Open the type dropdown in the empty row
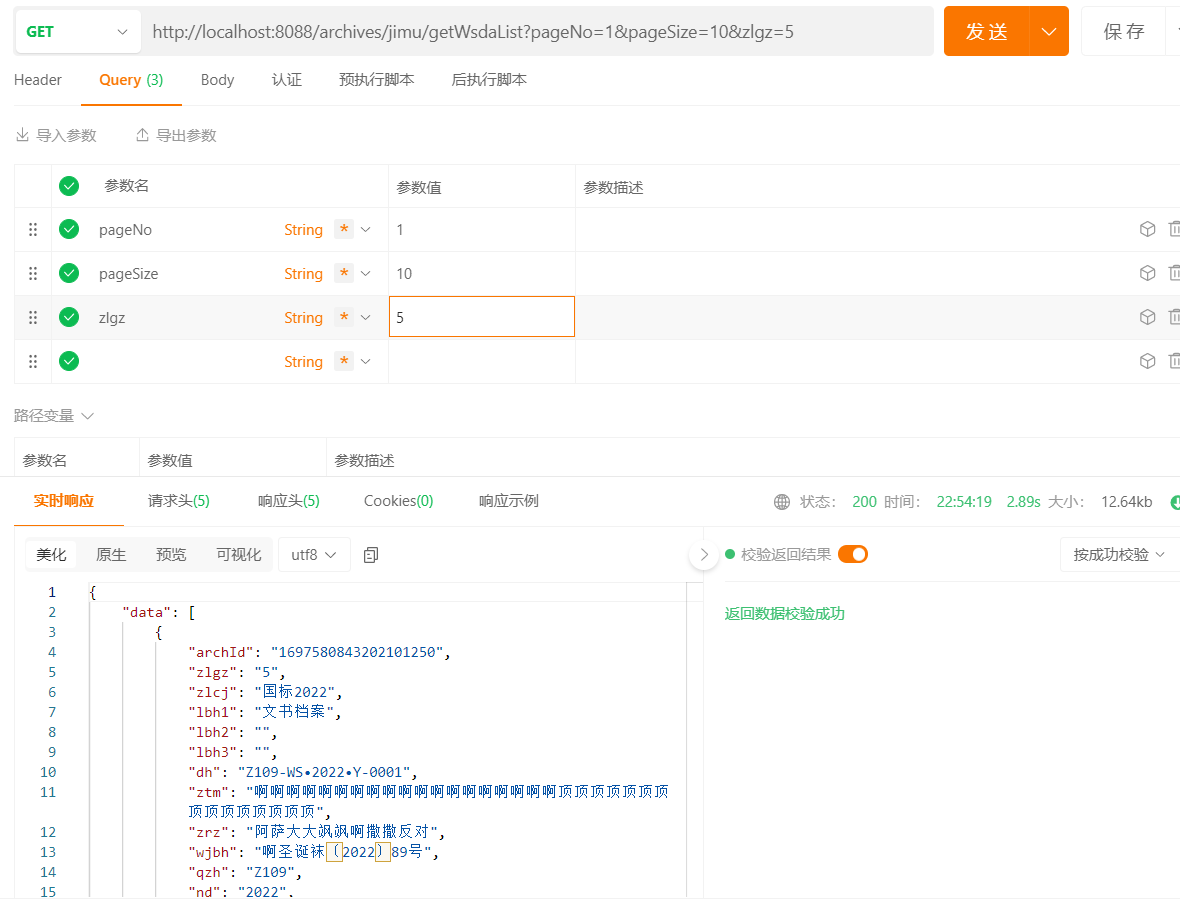 [x=366, y=362]
